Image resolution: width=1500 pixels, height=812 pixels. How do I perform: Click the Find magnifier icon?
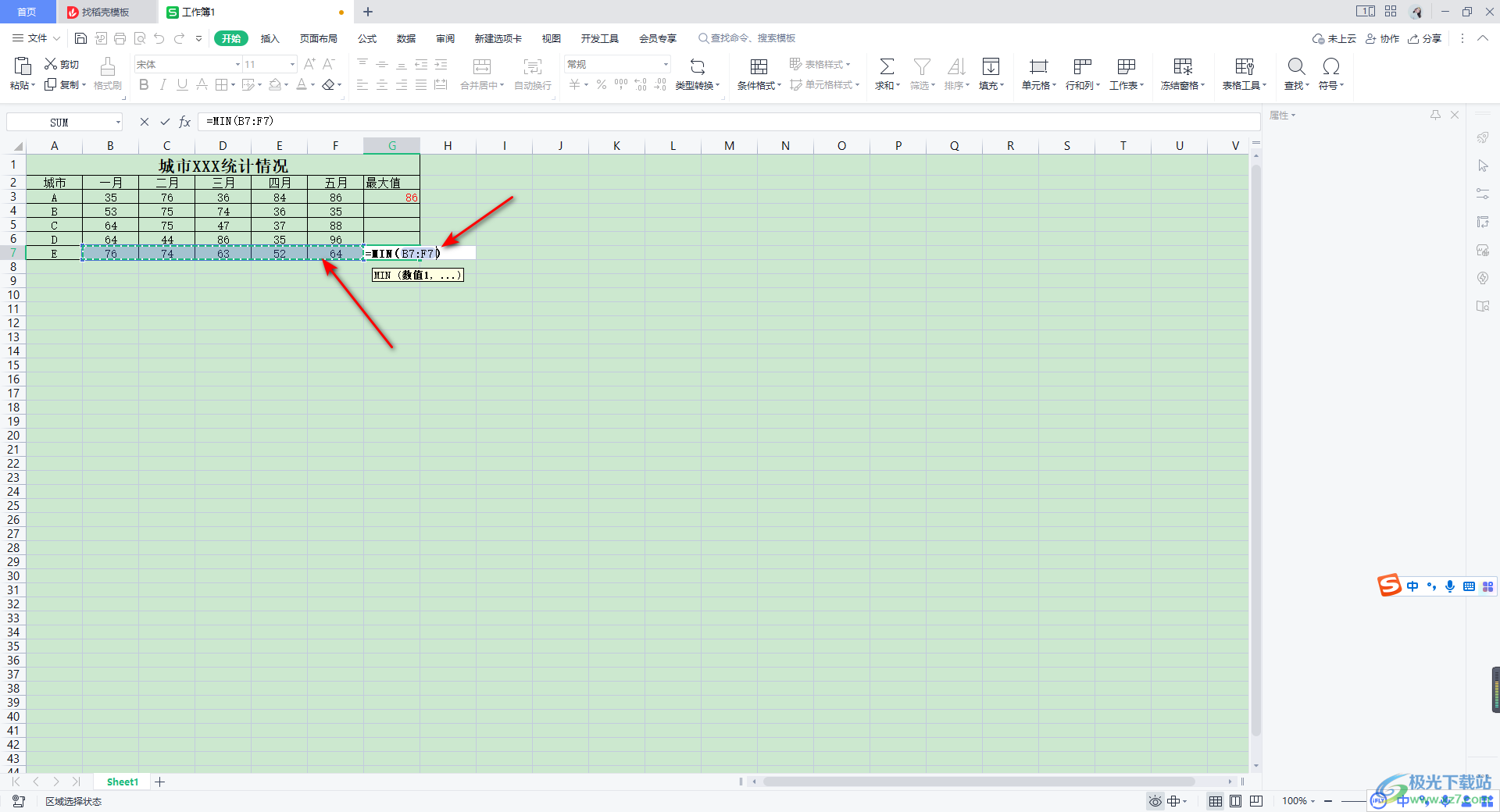(x=1296, y=67)
